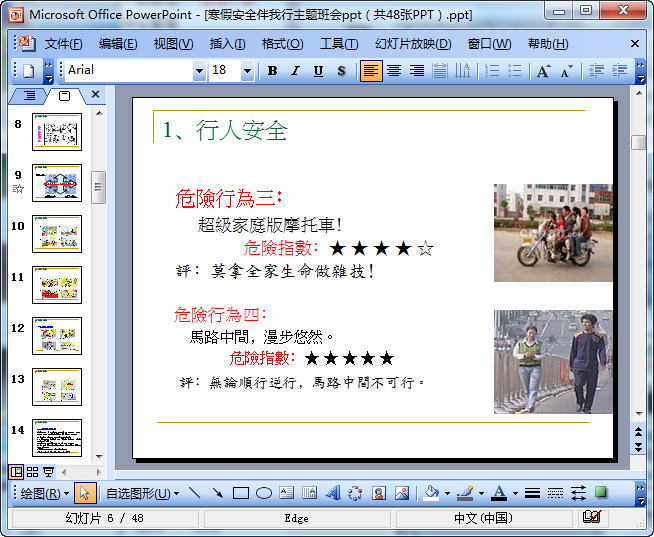Select slide 8 thumbnail

(57, 132)
